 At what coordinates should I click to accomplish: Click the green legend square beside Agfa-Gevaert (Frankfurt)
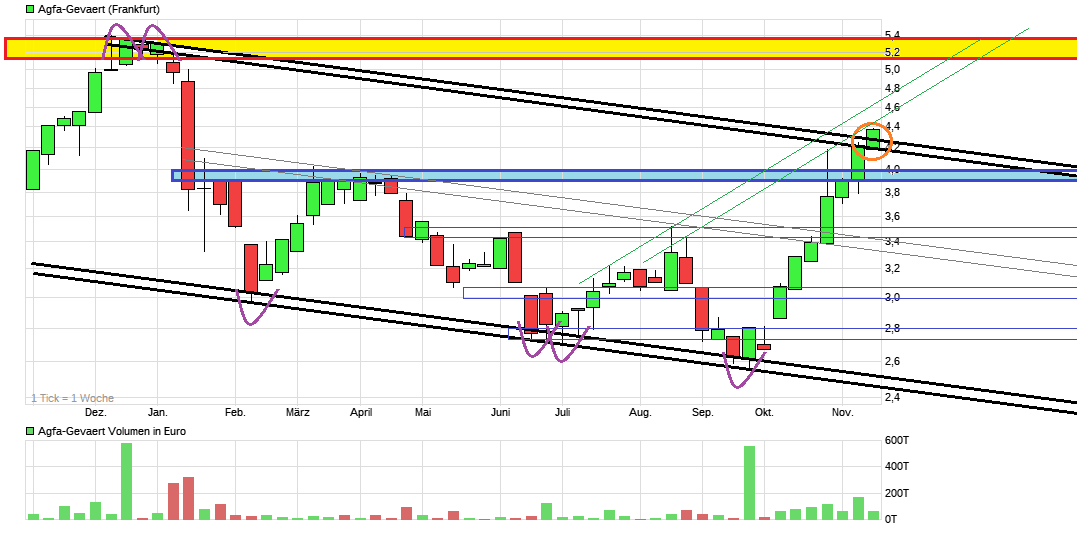[30, 9]
